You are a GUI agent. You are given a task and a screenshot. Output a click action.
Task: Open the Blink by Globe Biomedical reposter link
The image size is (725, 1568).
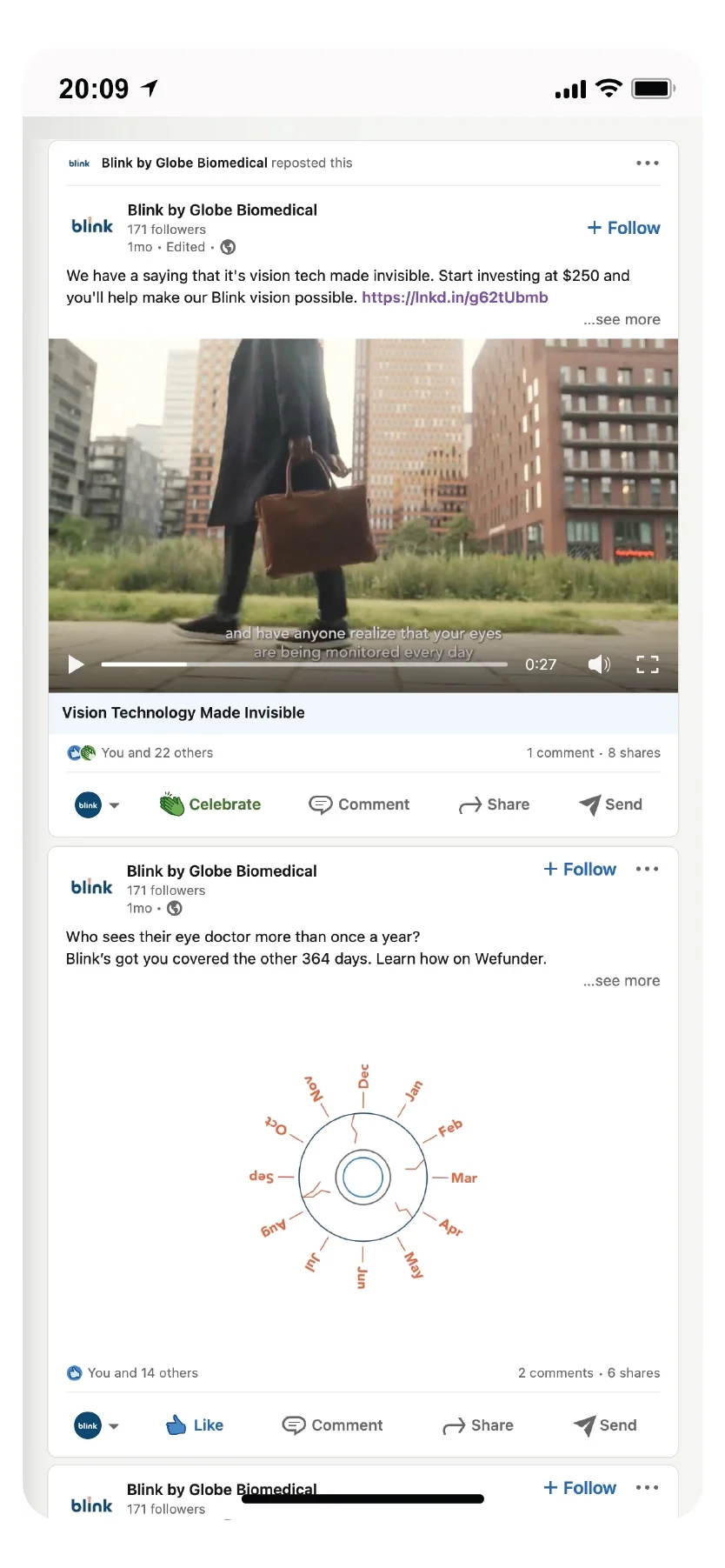point(184,163)
